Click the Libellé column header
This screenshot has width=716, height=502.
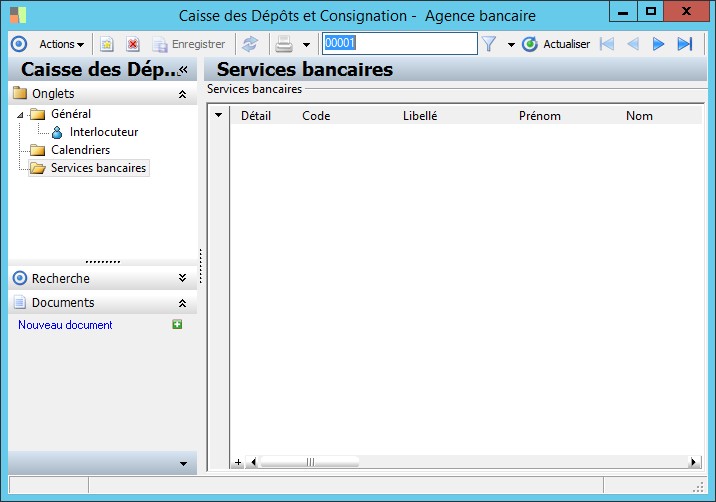click(420, 116)
